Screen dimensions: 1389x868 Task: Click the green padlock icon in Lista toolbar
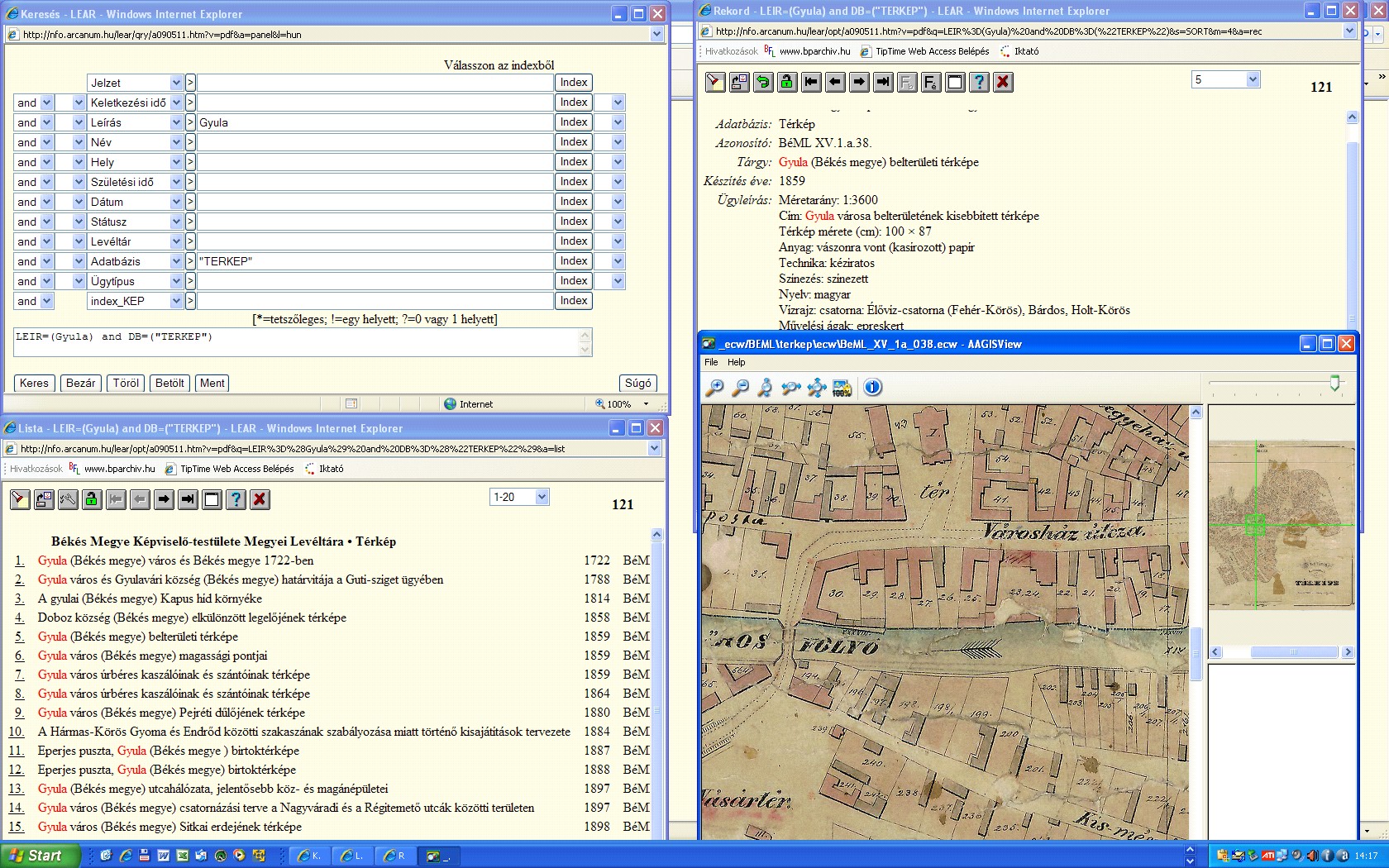pyautogui.click(x=92, y=499)
